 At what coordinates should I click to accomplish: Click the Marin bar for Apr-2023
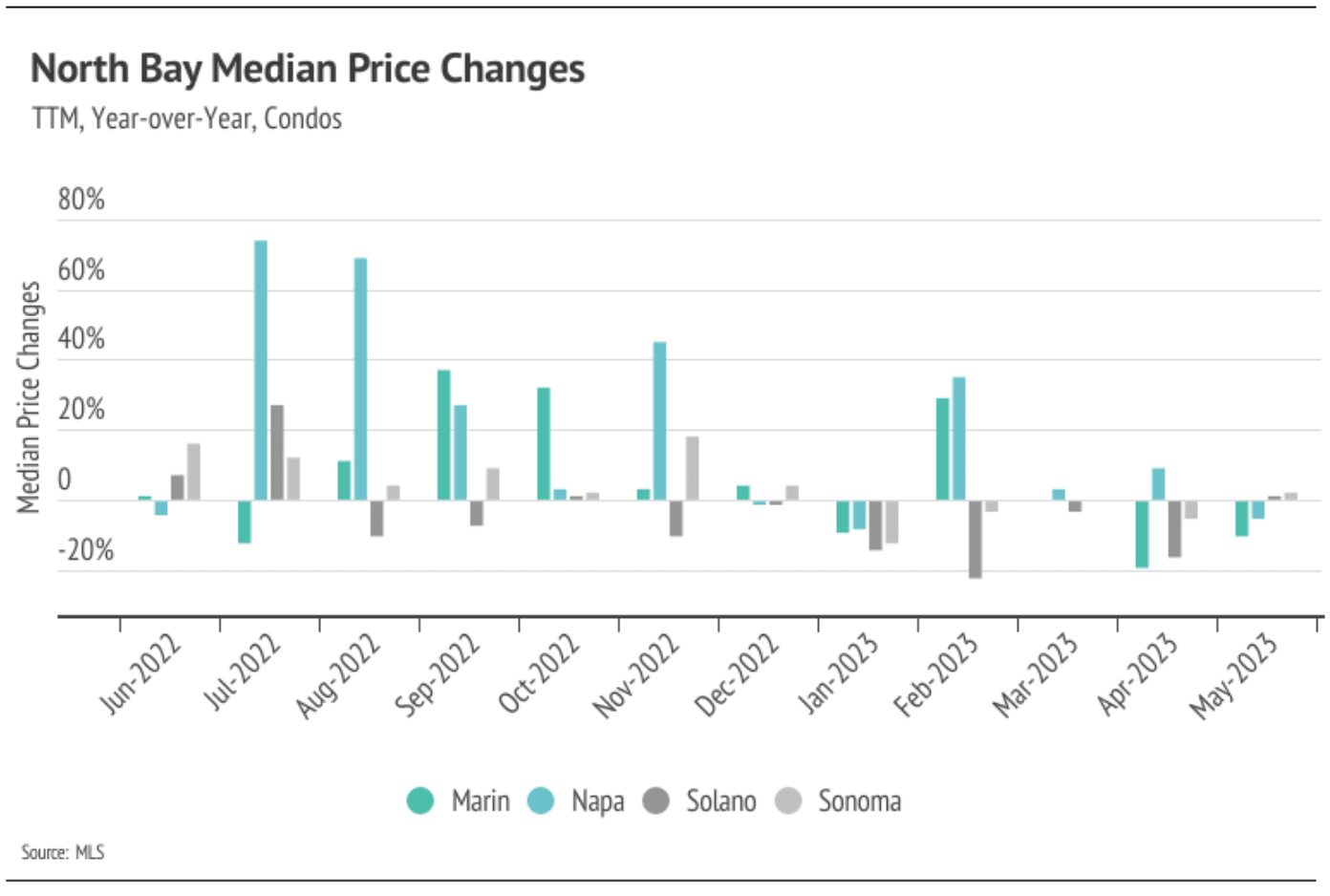[1142, 534]
